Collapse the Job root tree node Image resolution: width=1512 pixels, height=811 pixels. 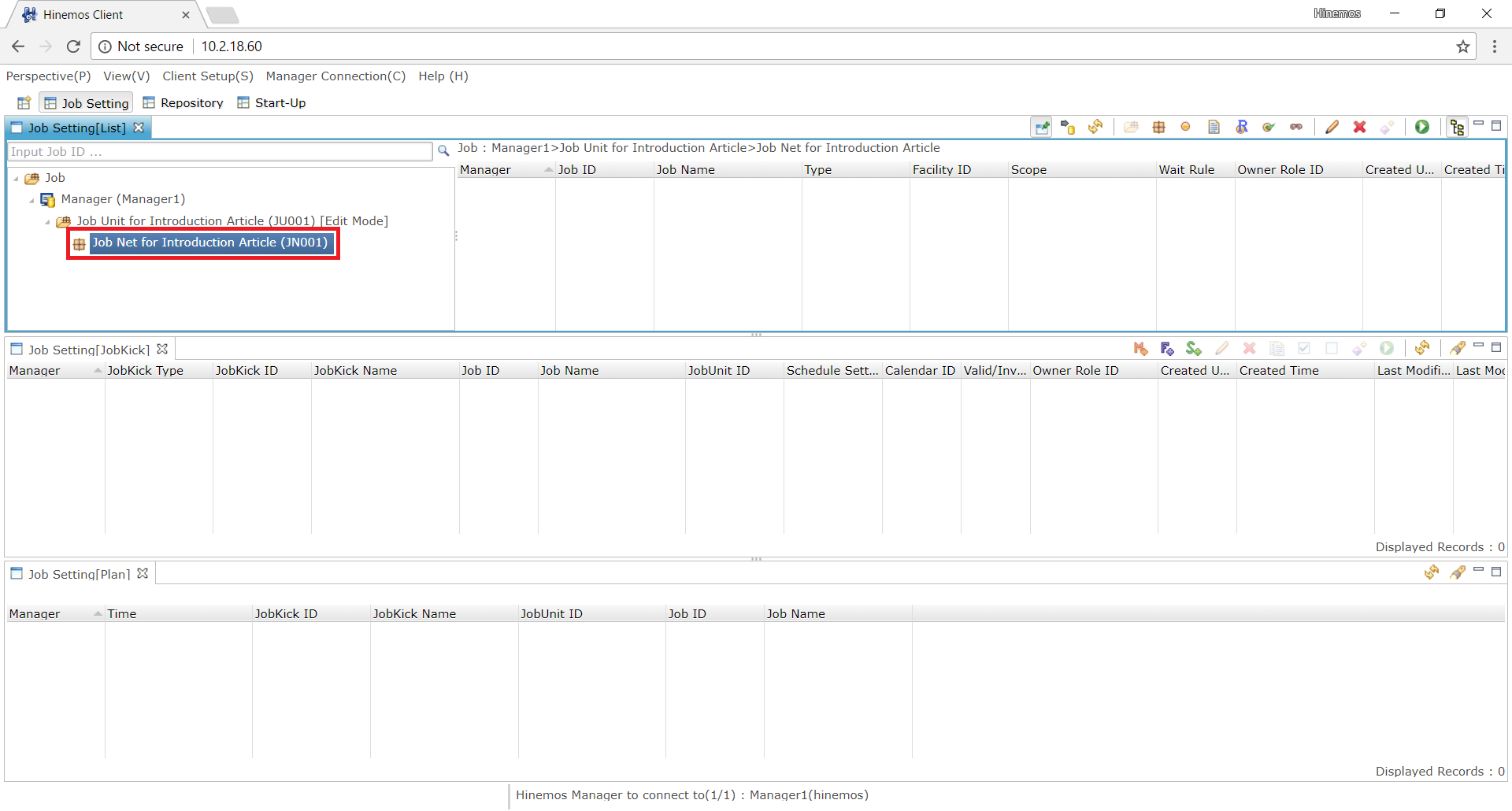[16, 179]
